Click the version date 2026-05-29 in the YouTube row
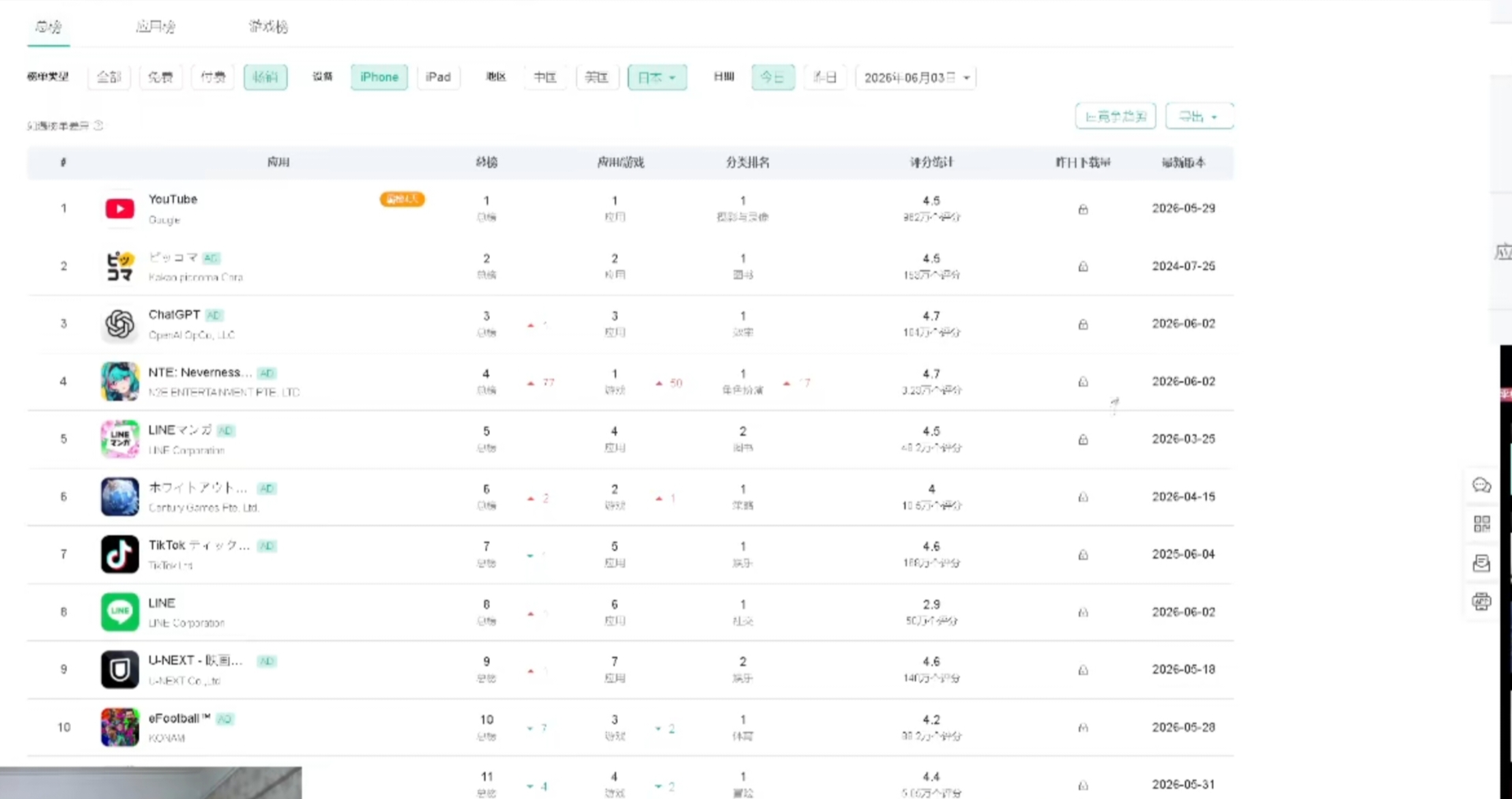The width and height of the screenshot is (1512, 799). (1184, 208)
